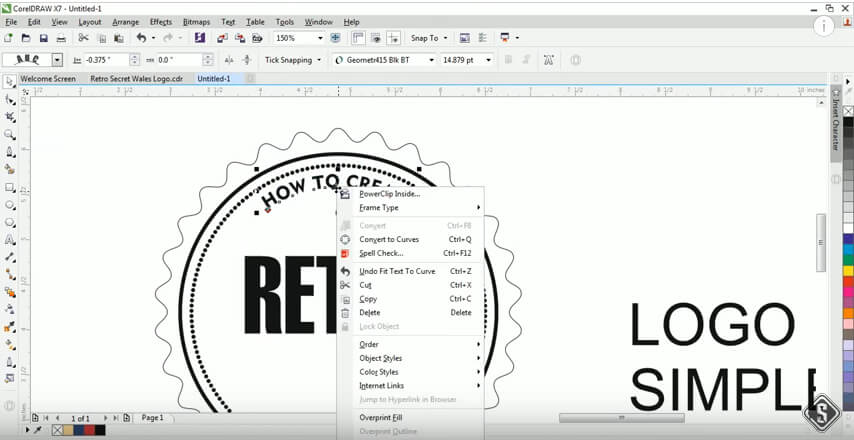Open the Geometr415 Blk BT font dropdown
The width and height of the screenshot is (854, 440).
pos(432,60)
